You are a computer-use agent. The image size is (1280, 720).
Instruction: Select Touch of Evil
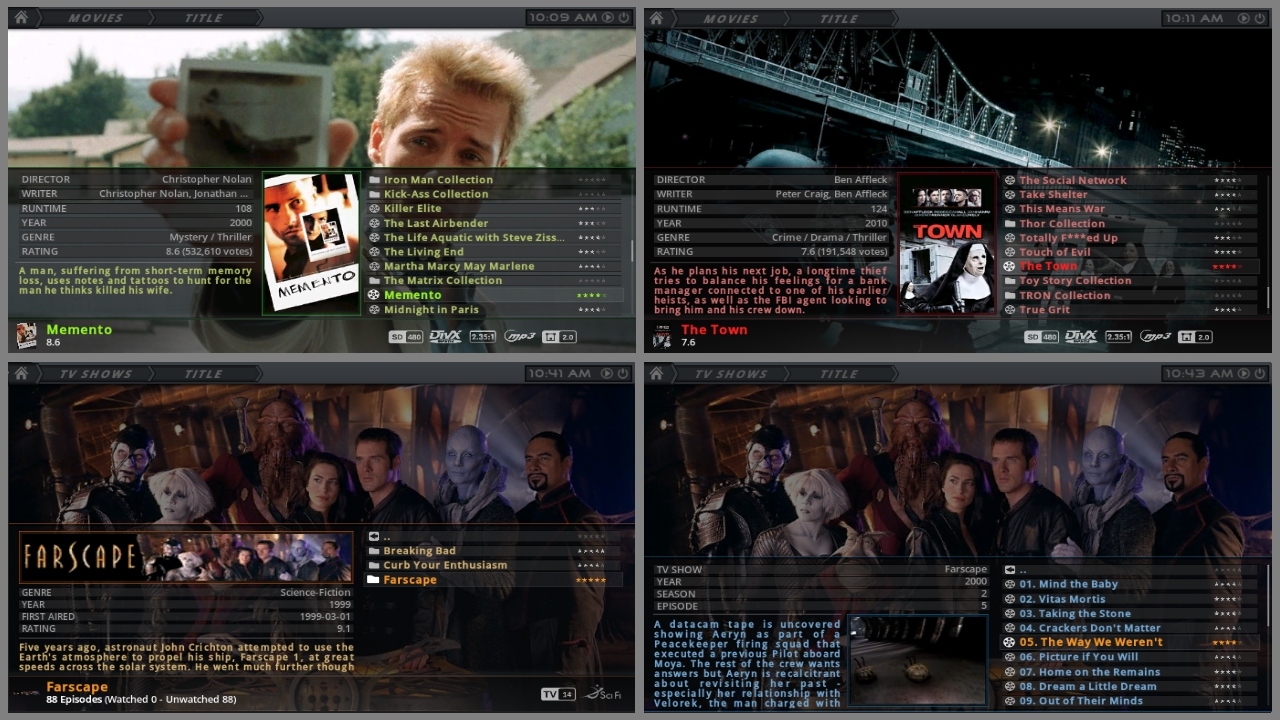[x=1129, y=252]
